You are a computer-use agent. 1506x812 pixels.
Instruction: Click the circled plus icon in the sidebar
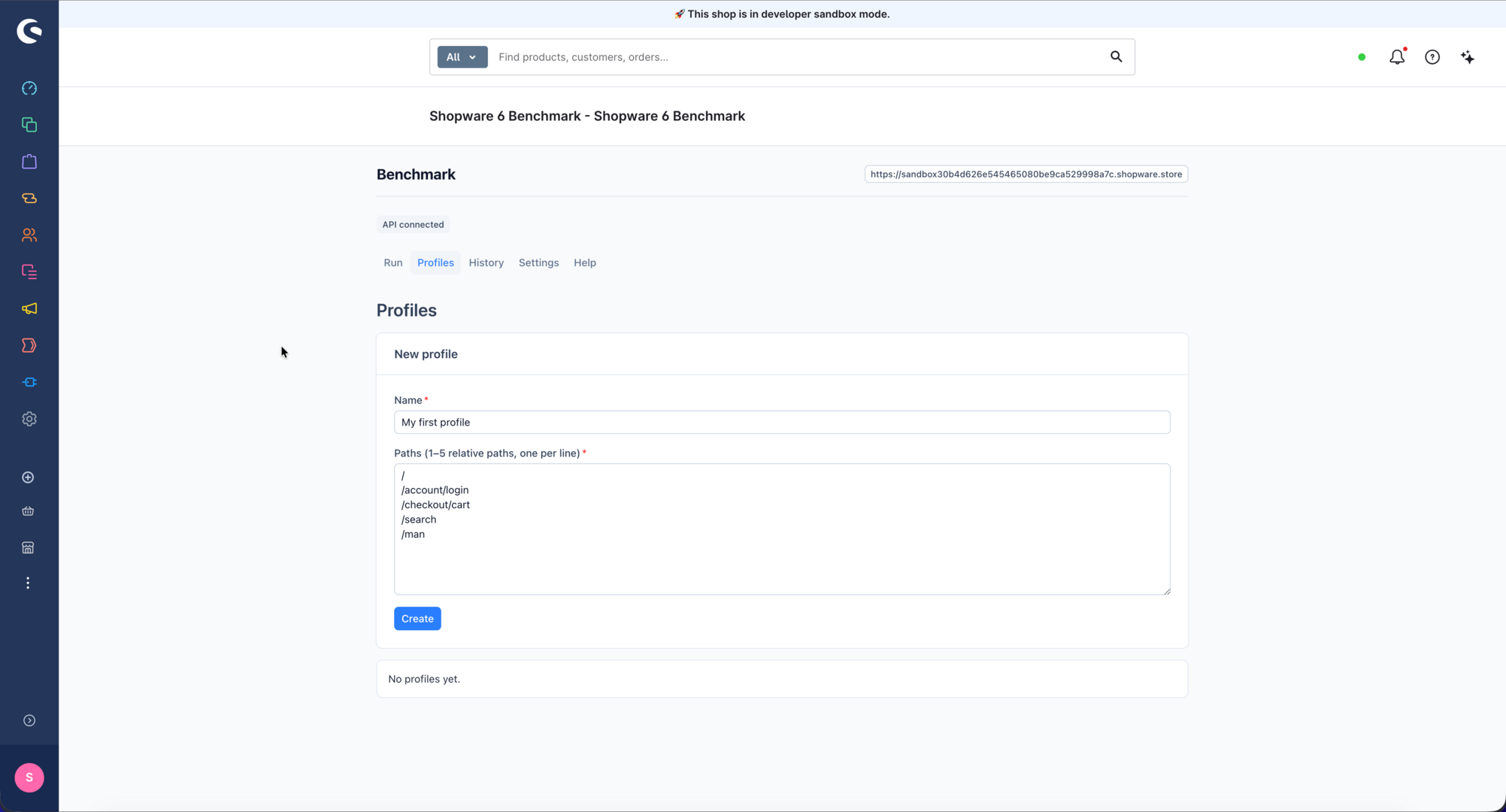[x=28, y=477]
